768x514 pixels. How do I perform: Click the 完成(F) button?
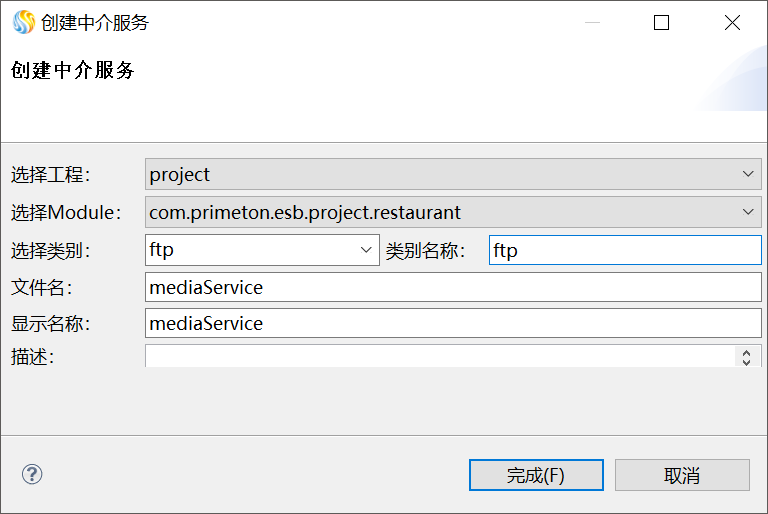tap(536, 475)
